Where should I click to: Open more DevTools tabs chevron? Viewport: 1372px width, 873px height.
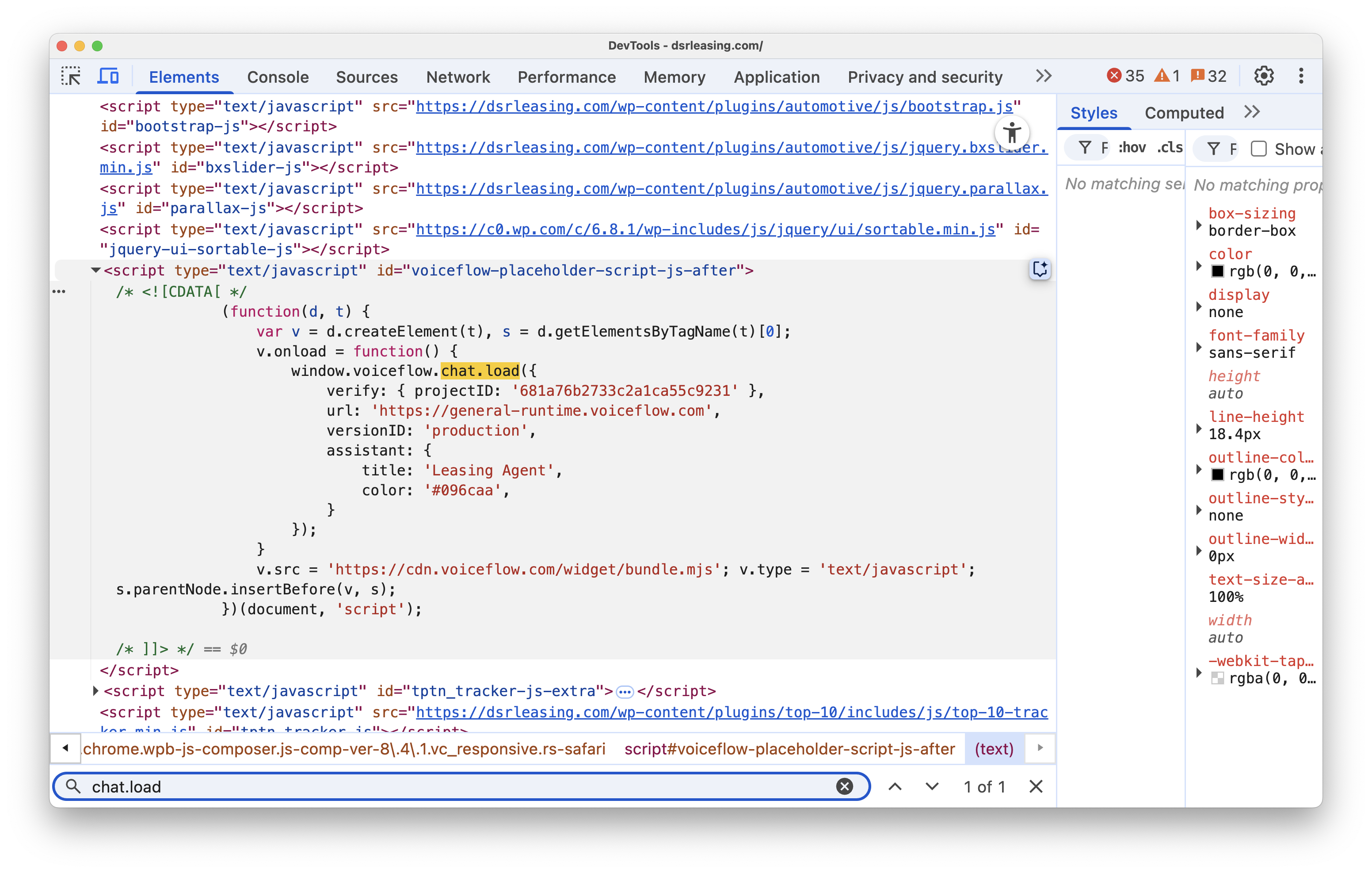coord(1043,76)
